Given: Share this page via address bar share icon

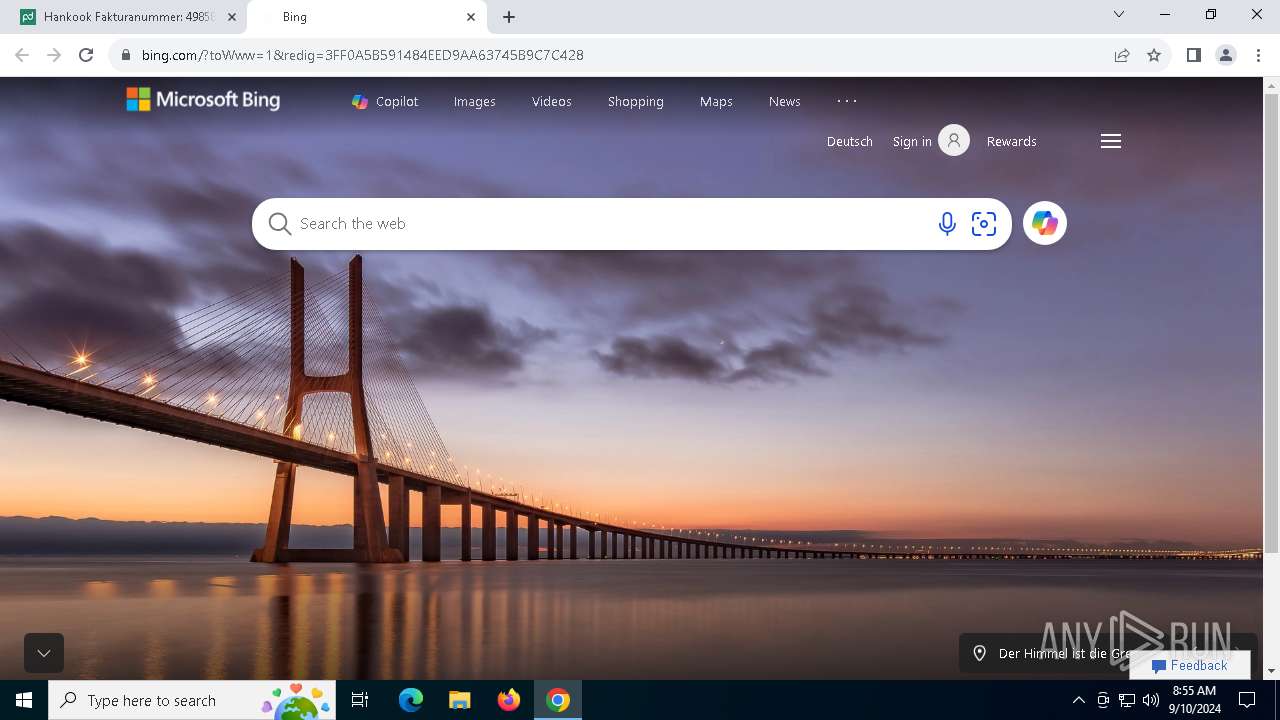Looking at the screenshot, I should click(1122, 55).
